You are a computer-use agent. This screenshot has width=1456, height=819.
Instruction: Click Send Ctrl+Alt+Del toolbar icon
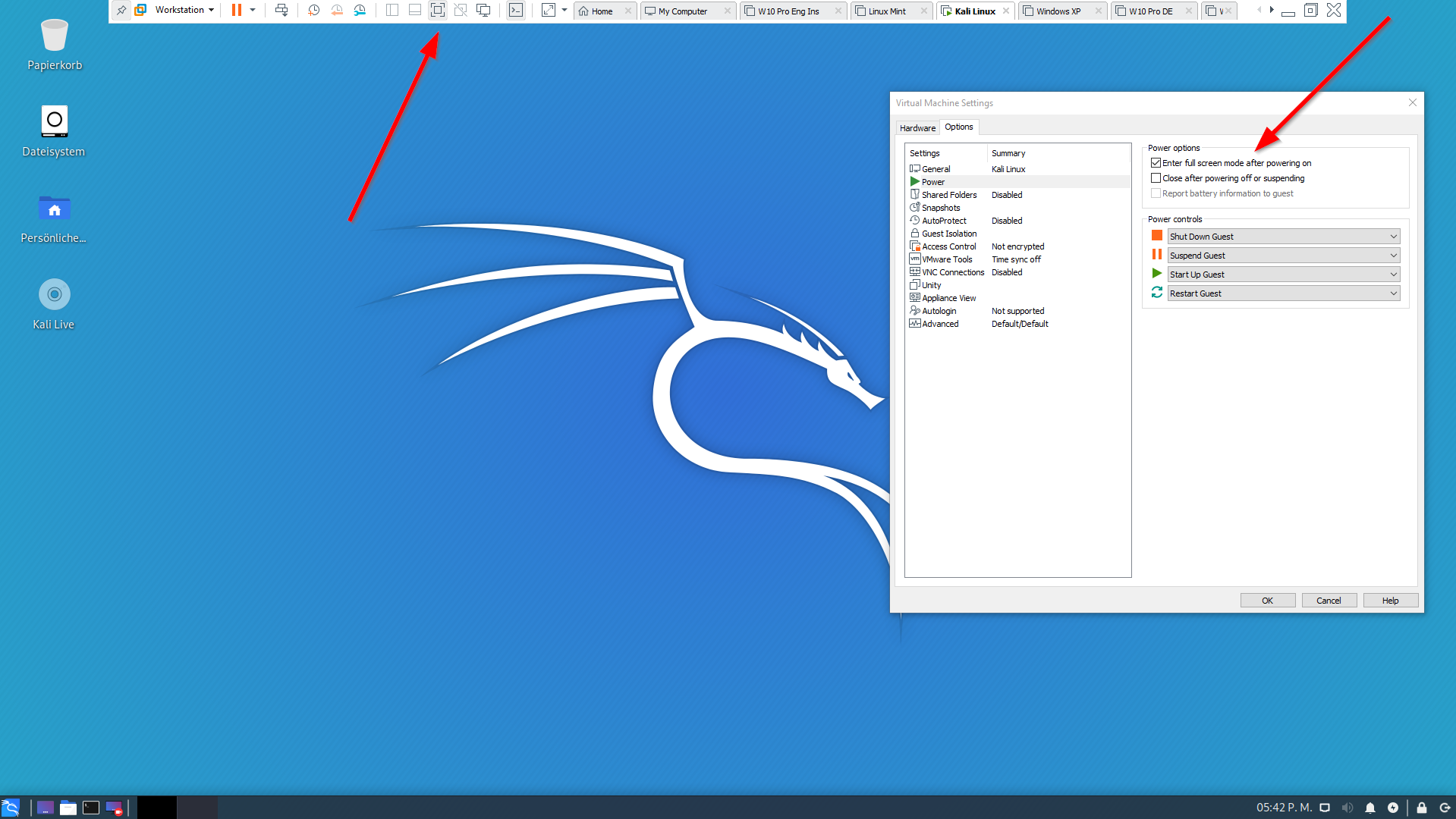(x=281, y=11)
